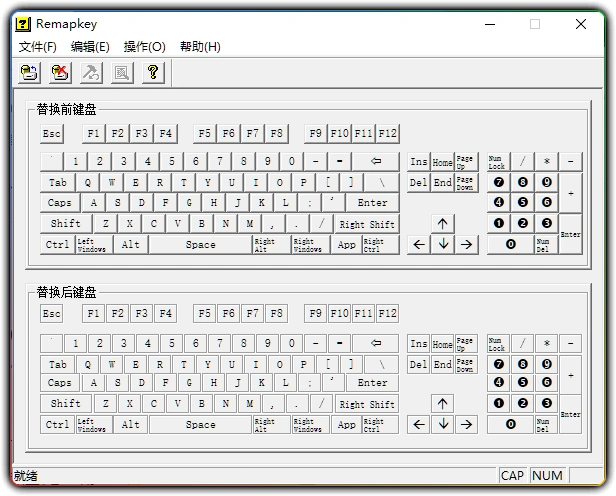Click Caps key on 替换前键盘

point(60,203)
